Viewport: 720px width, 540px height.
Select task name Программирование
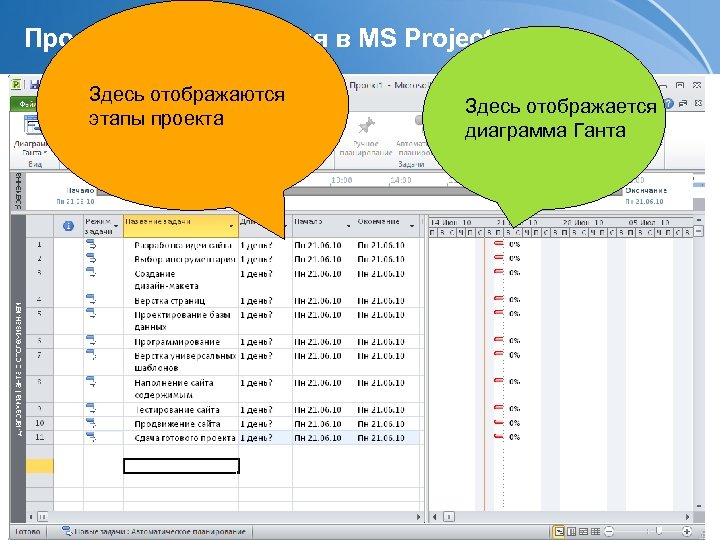click(x=177, y=342)
